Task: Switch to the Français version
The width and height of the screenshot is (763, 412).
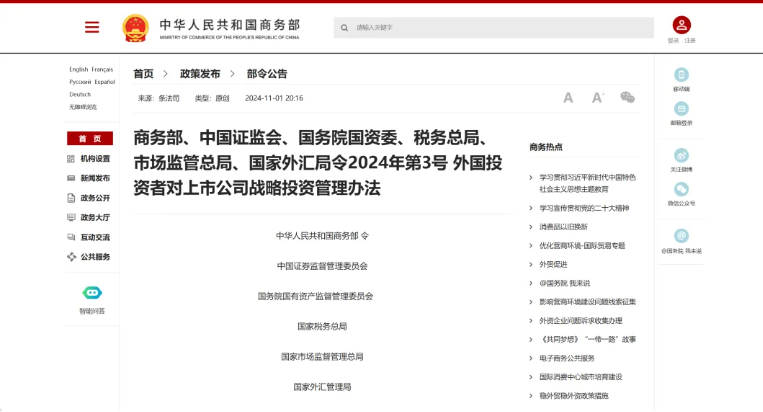Action: click(102, 70)
